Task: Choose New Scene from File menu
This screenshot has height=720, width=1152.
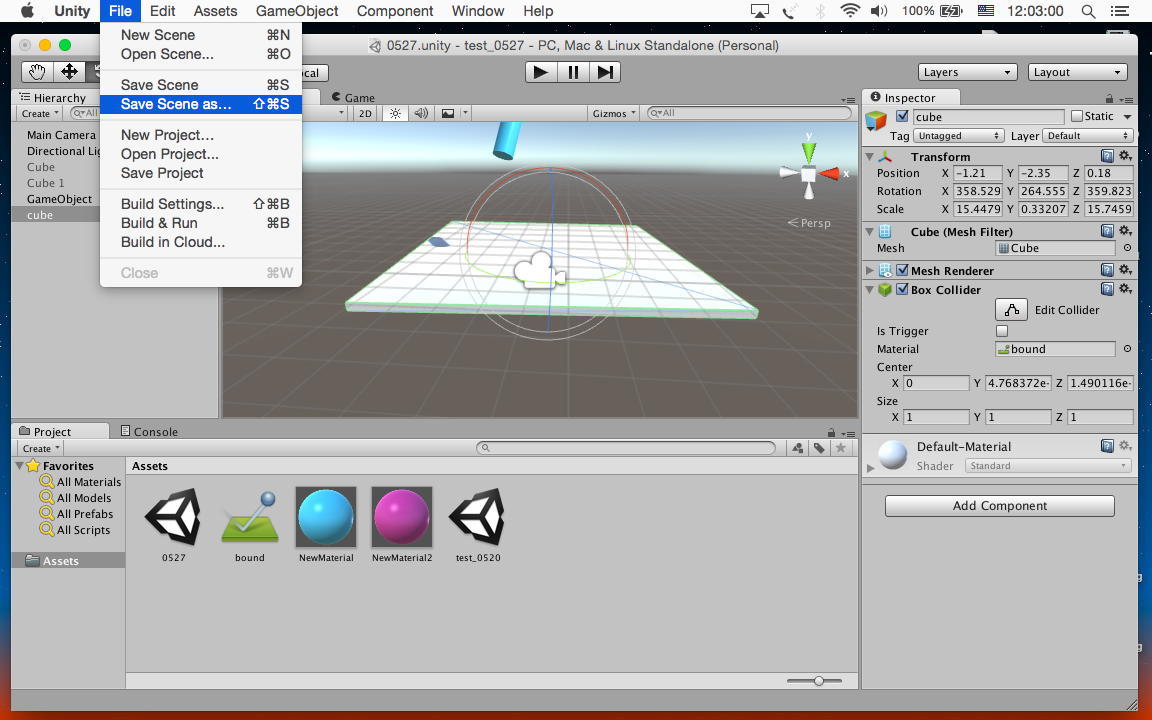Action: tap(201, 35)
